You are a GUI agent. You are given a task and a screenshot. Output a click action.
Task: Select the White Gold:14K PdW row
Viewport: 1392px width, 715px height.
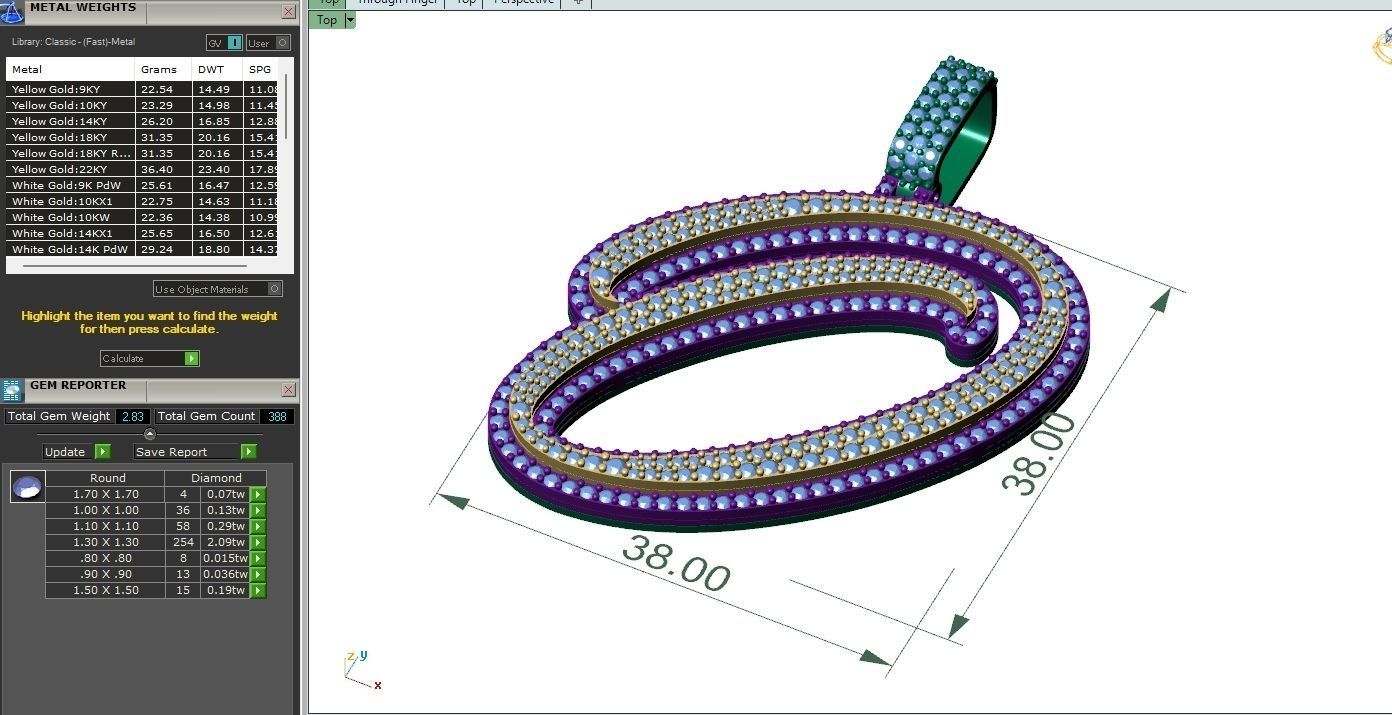(143, 249)
